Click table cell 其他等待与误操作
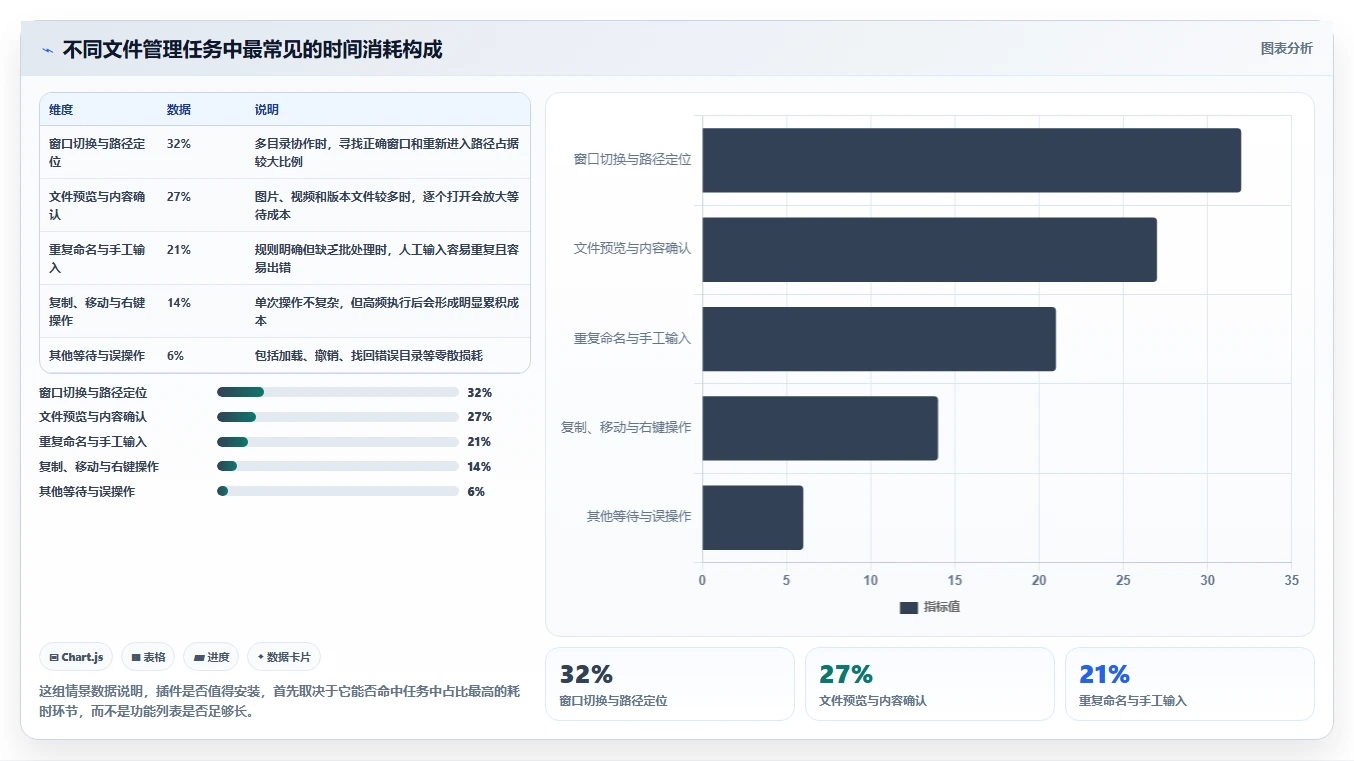The height and width of the screenshot is (761, 1354). (x=97, y=356)
